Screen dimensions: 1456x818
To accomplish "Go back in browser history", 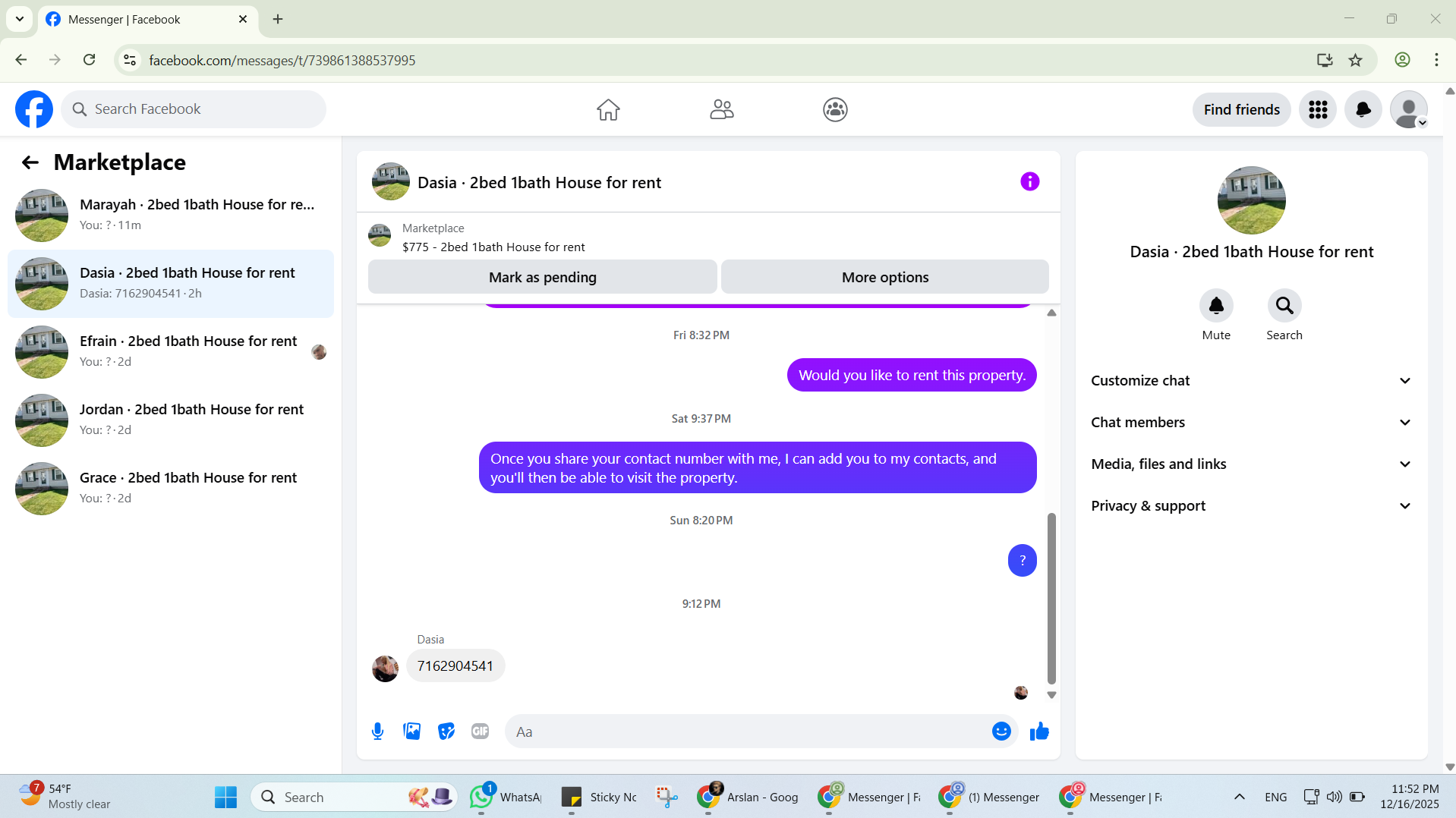I will [x=21, y=60].
